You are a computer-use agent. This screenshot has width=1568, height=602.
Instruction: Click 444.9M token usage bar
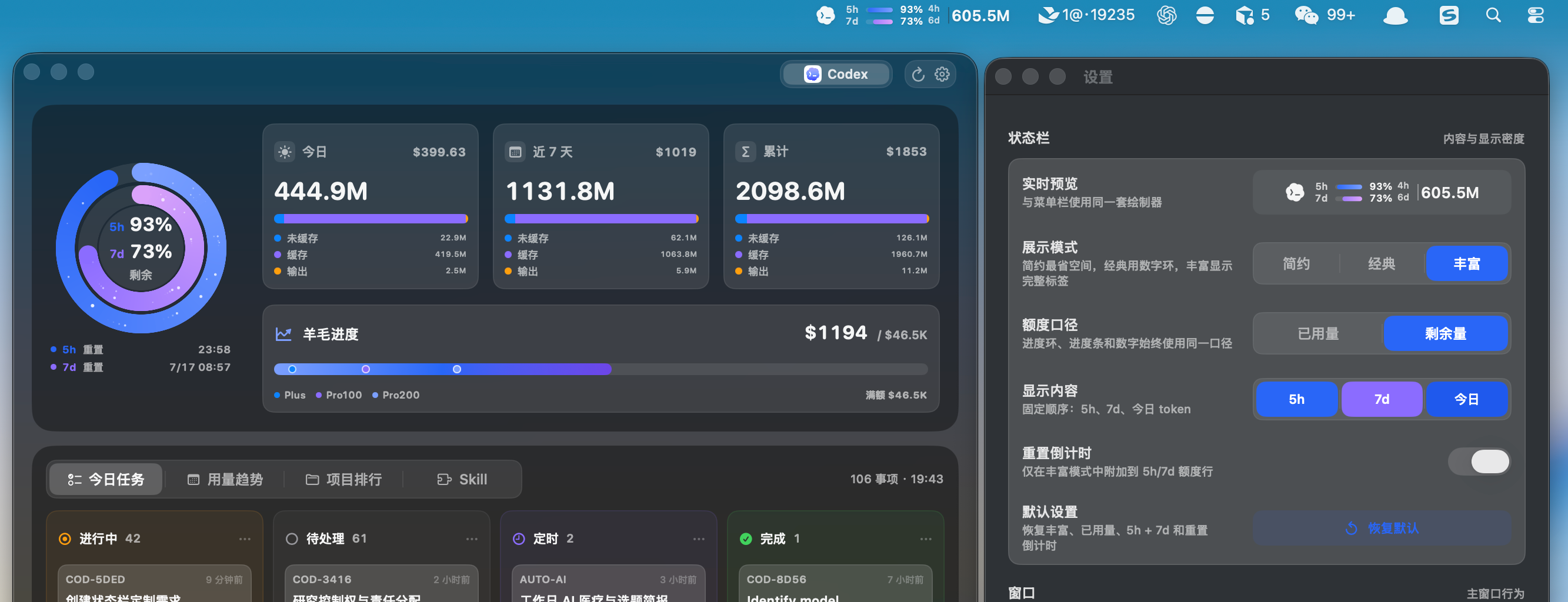tap(371, 219)
